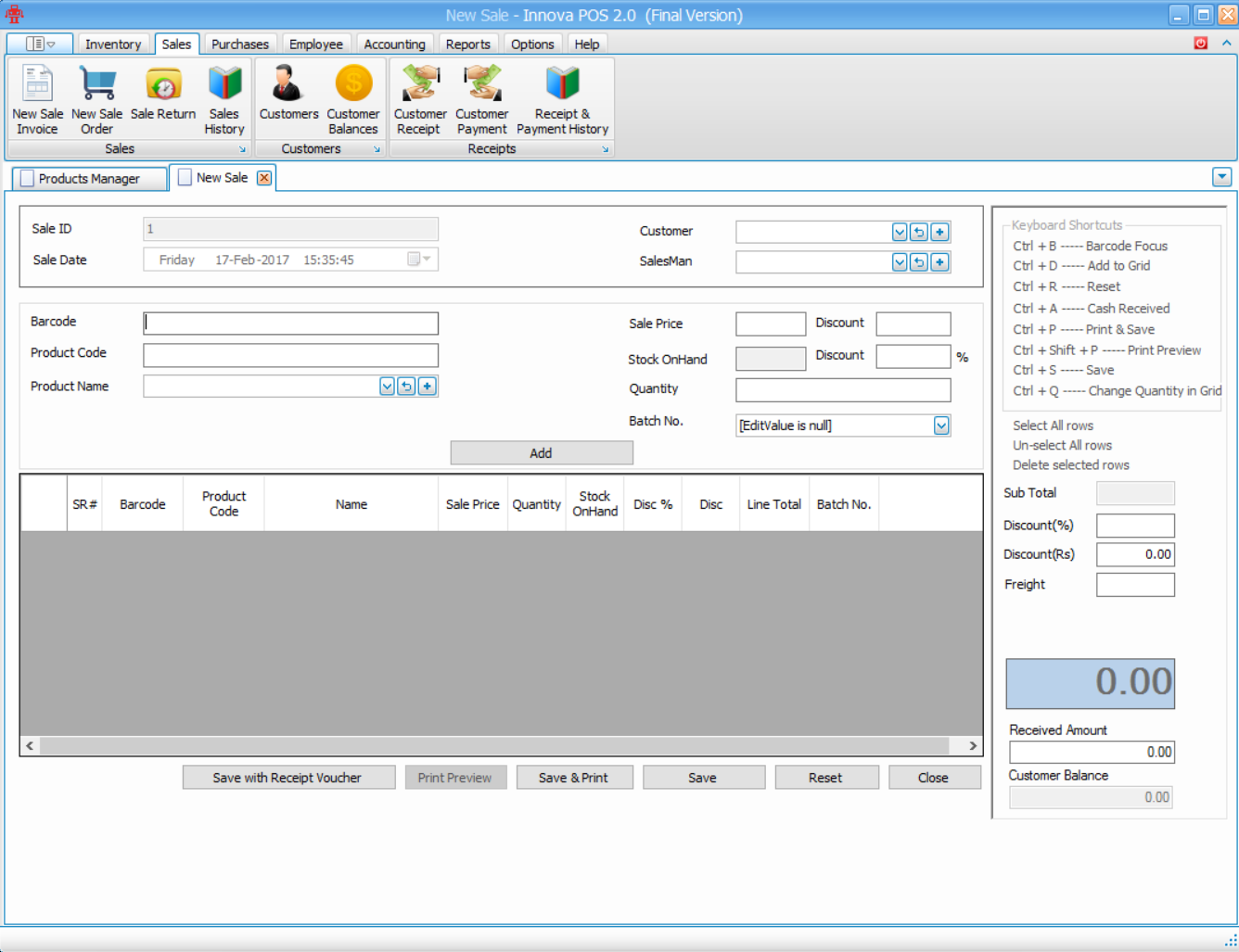Focus the Discount(%) total field

click(x=1135, y=526)
